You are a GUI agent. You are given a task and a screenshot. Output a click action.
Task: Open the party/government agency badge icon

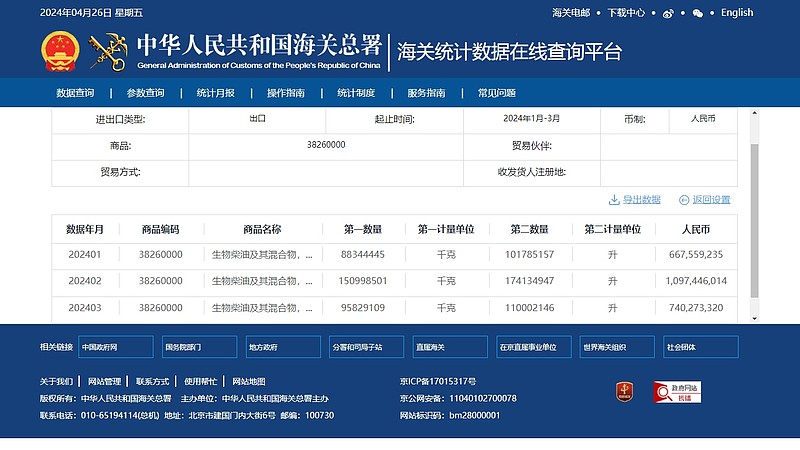[624, 392]
